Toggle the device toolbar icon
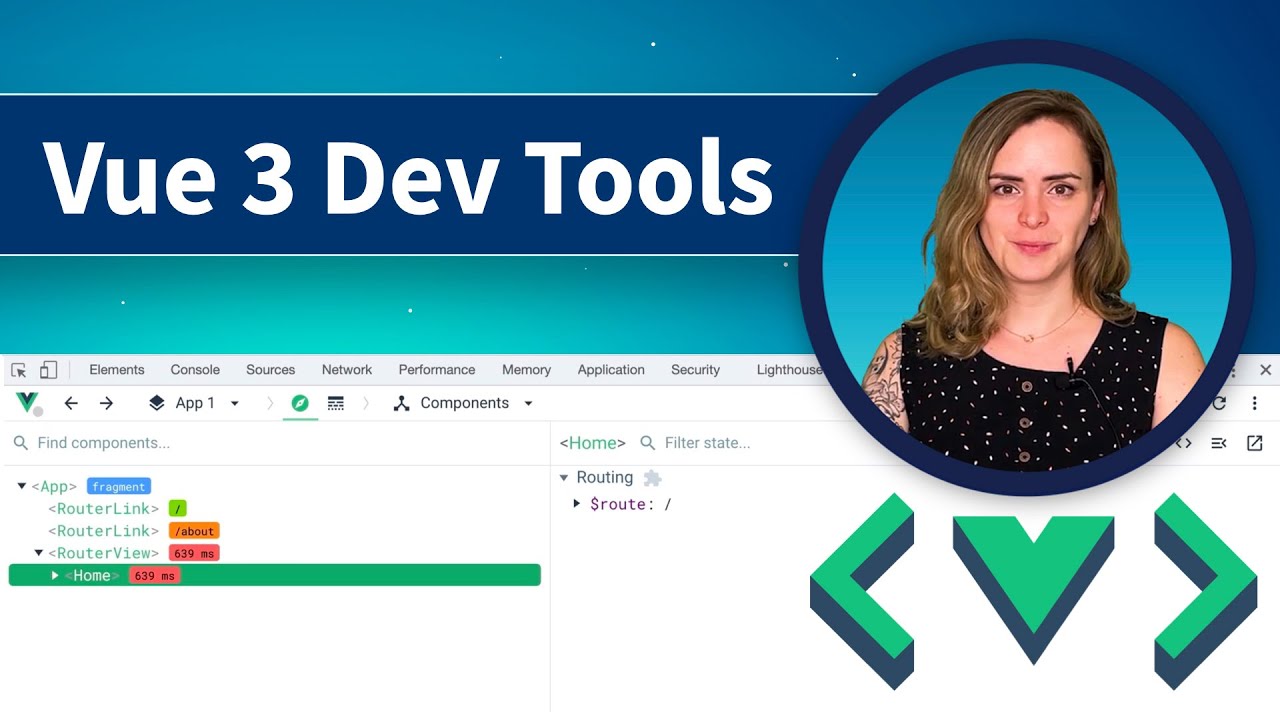Image resolution: width=1280 pixels, height=720 pixels. pyautogui.click(x=48, y=370)
